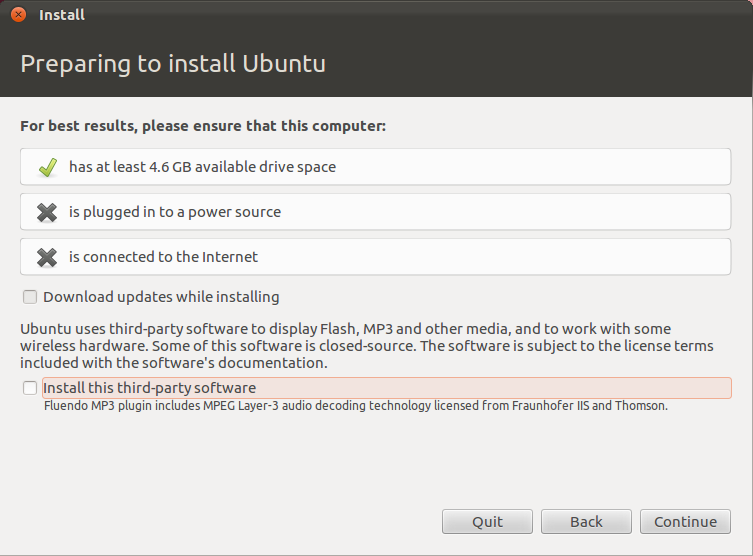753x556 pixels.
Task: Click the Fluendo MP3 plugin license note
Action: point(355,406)
